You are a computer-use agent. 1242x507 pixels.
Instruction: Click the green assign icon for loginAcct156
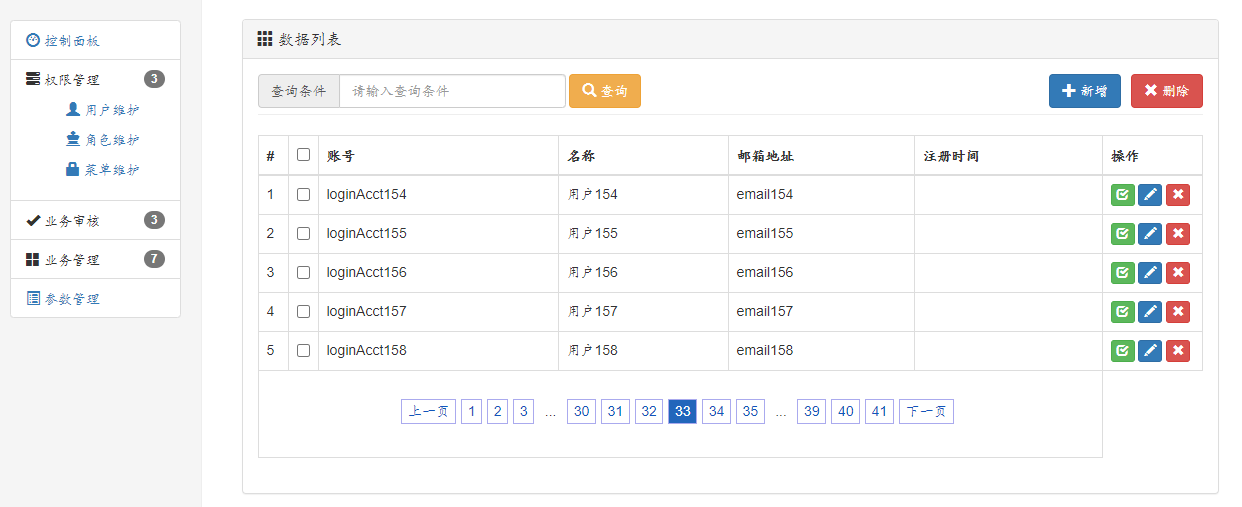point(1122,272)
